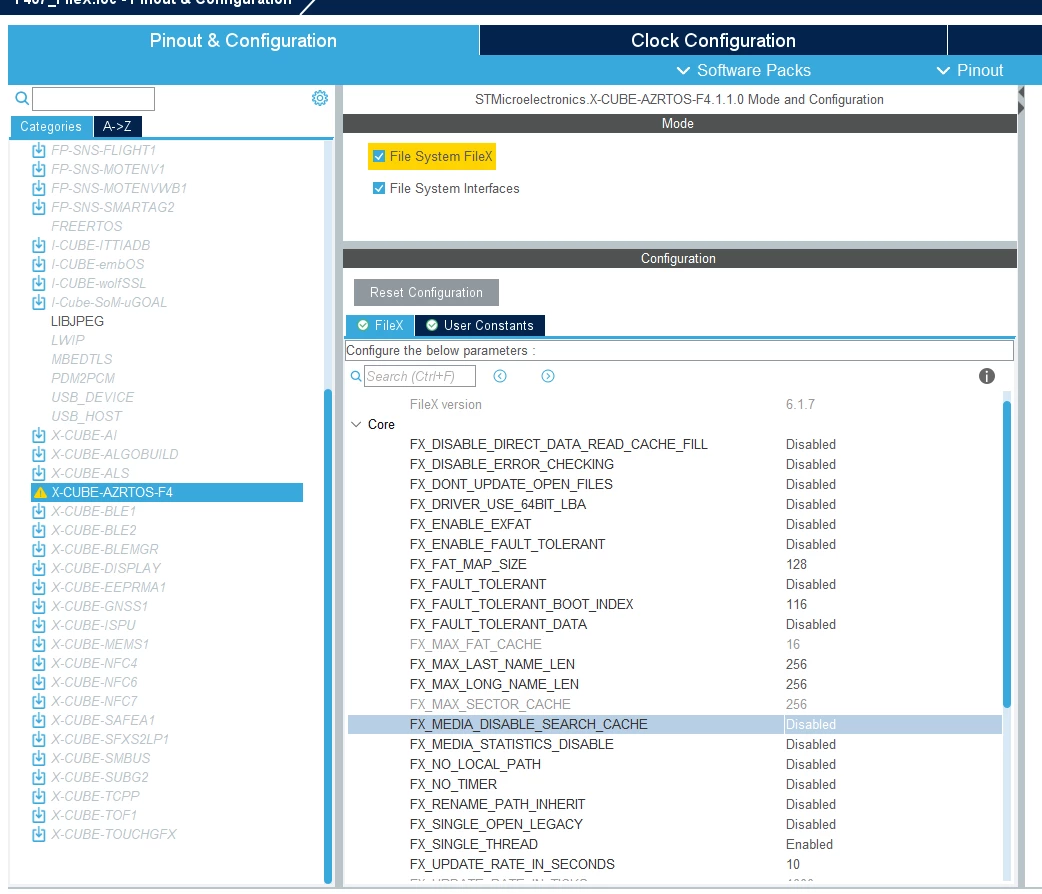Select FREERTOS in the category list
This screenshot has height=894, width=1042.
pos(86,227)
